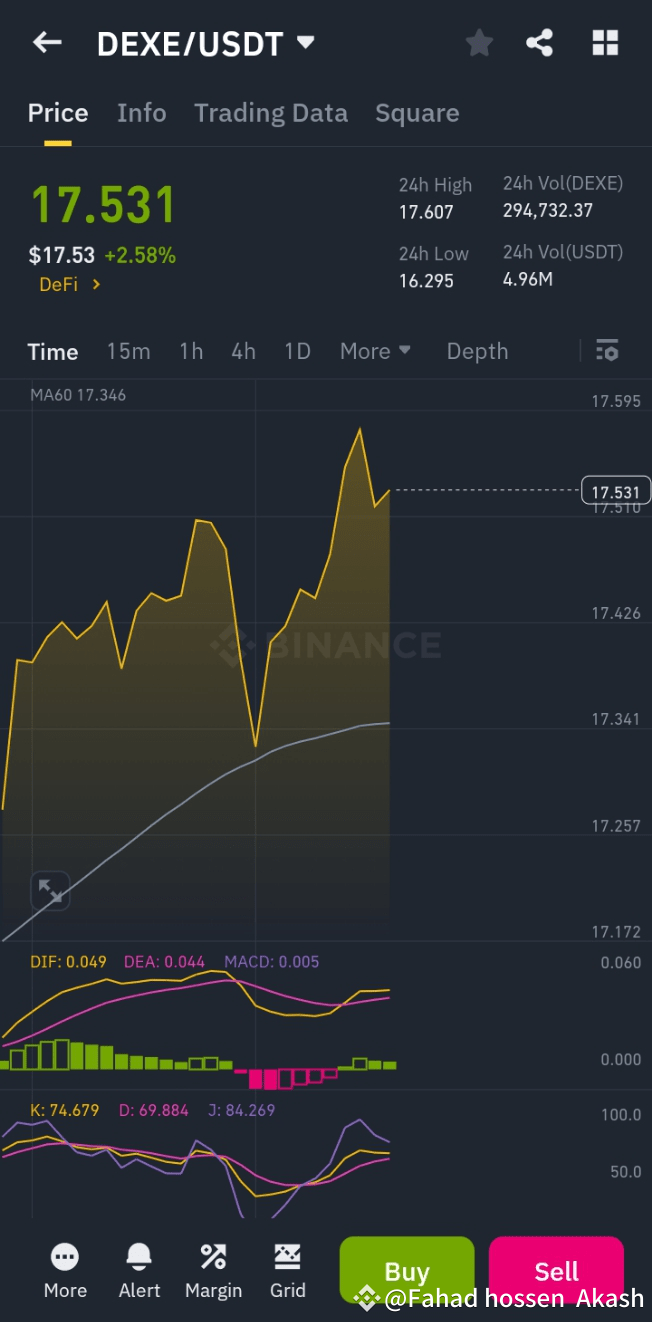This screenshot has width=652, height=1322.
Task: Open Grid trading using the Grid icon
Action: coord(287,1268)
